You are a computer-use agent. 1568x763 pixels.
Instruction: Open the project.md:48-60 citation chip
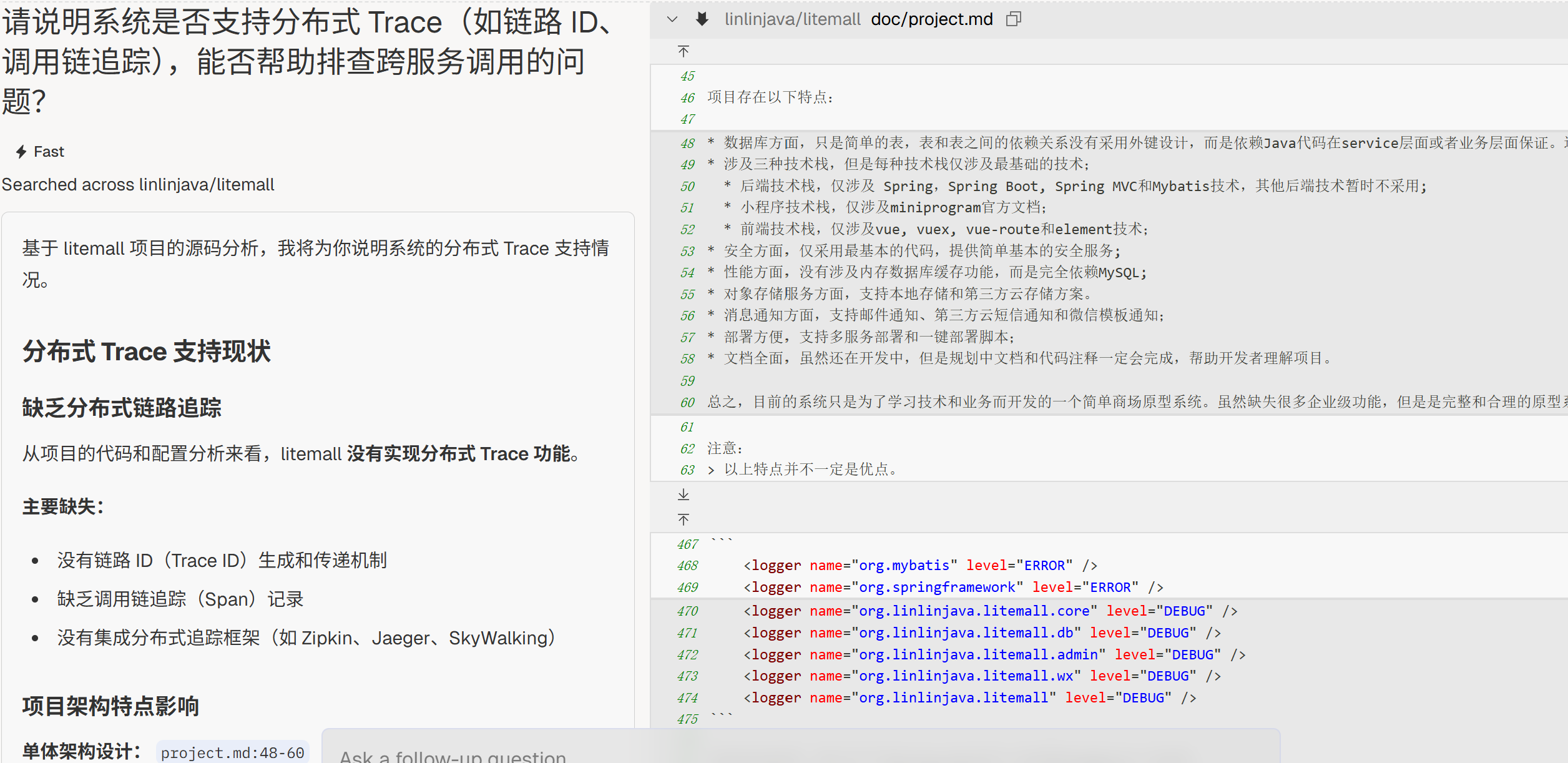click(x=232, y=752)
